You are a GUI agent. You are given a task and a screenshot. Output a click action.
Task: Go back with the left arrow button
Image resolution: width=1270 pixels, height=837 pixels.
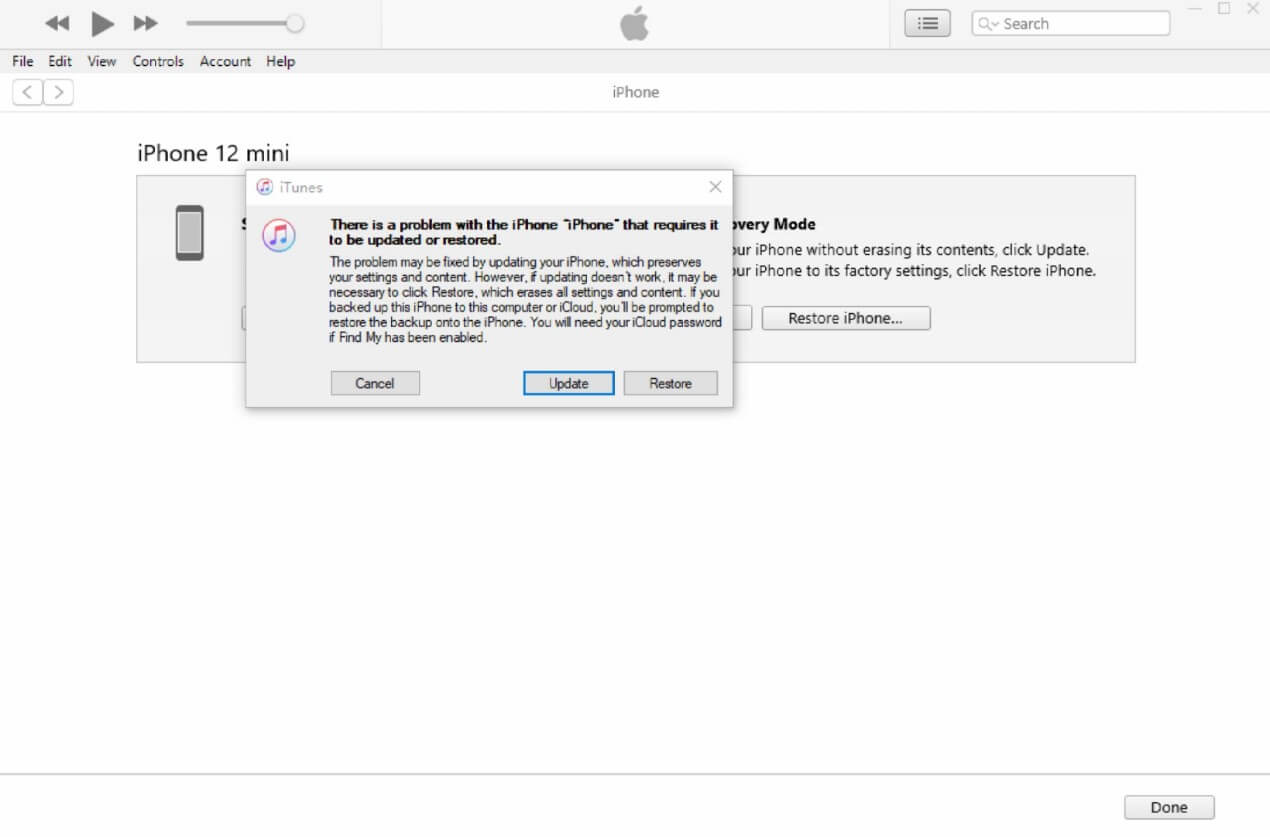27,92
